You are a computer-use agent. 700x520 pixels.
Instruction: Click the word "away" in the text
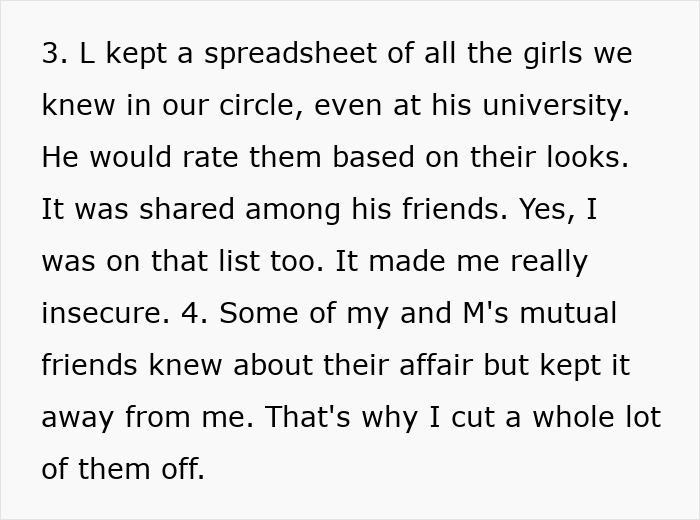[76, 418]
